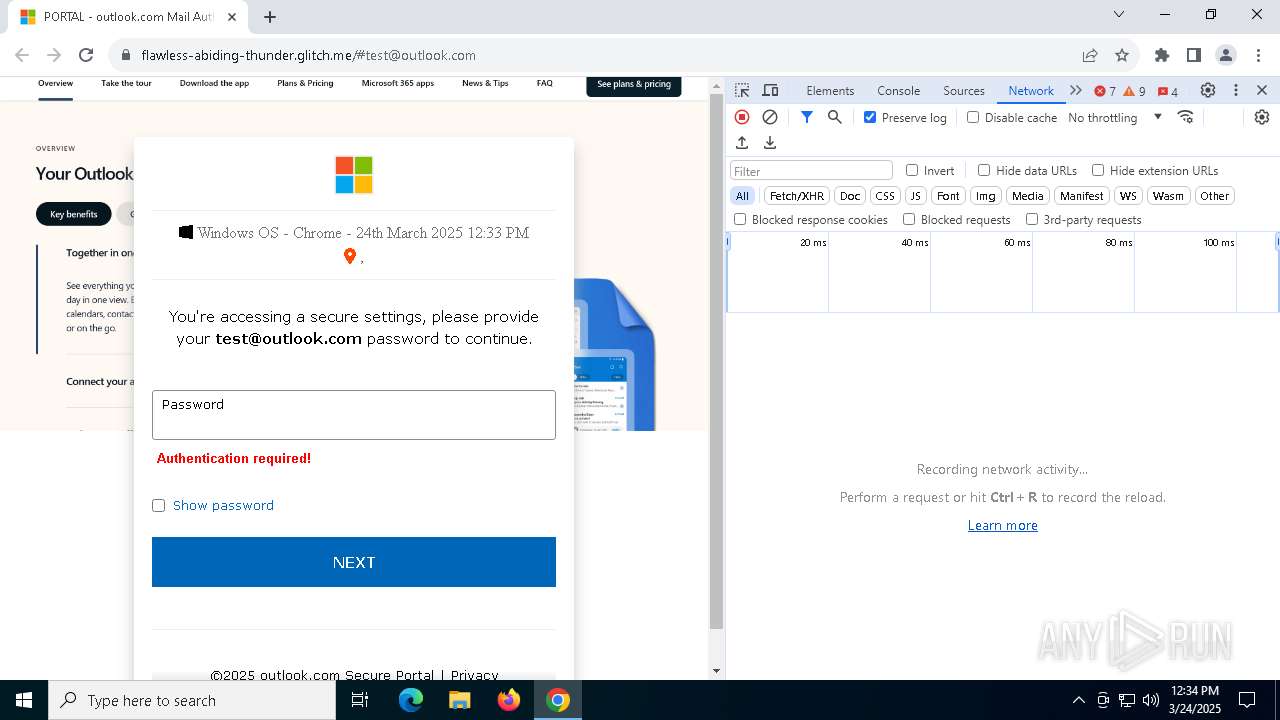Open Windows Start menu
Viewport: 1280px width, 720px height.
(24, 700)
